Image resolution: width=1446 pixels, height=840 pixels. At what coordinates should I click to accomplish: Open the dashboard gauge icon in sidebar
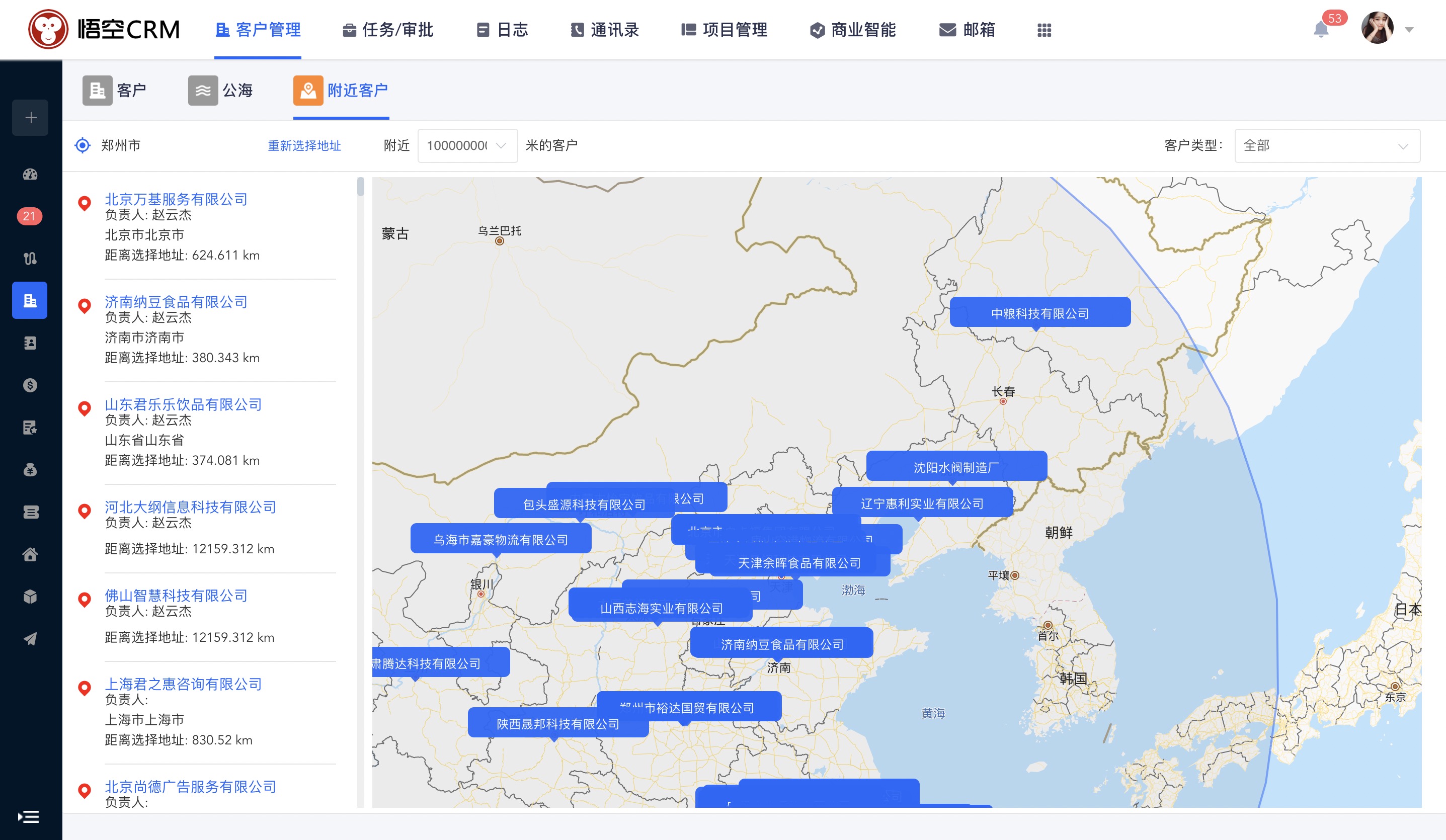pyautogui.click(x=30, y=175)
